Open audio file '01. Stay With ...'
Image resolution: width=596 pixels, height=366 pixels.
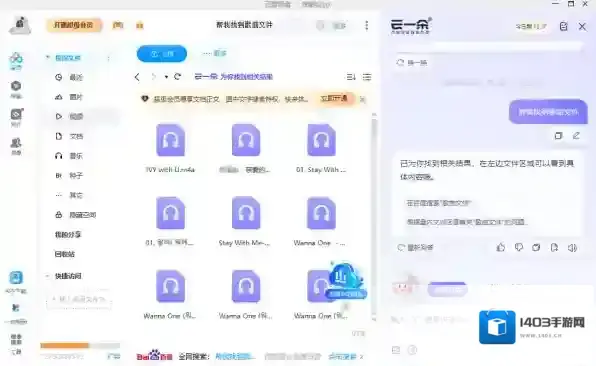321,149
